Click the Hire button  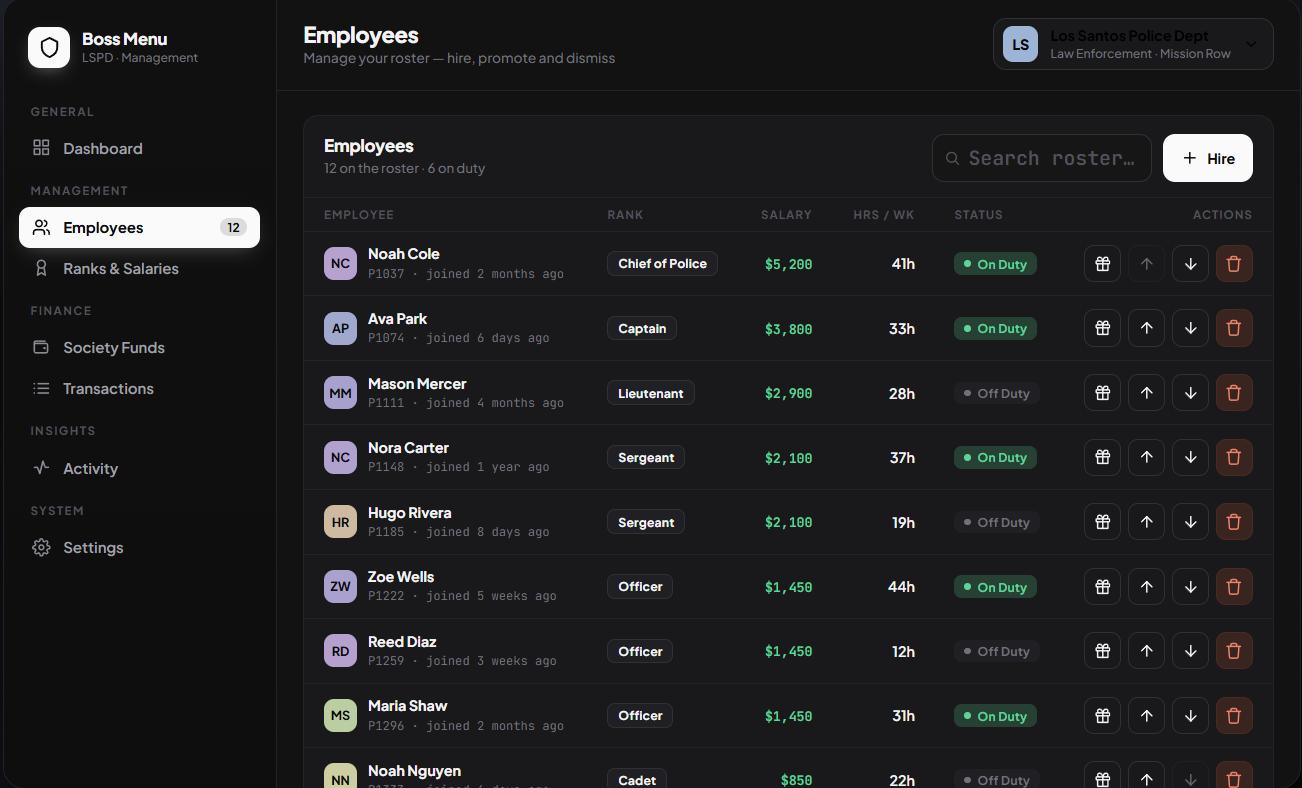pyautogui.click(x=1208, y=158)
